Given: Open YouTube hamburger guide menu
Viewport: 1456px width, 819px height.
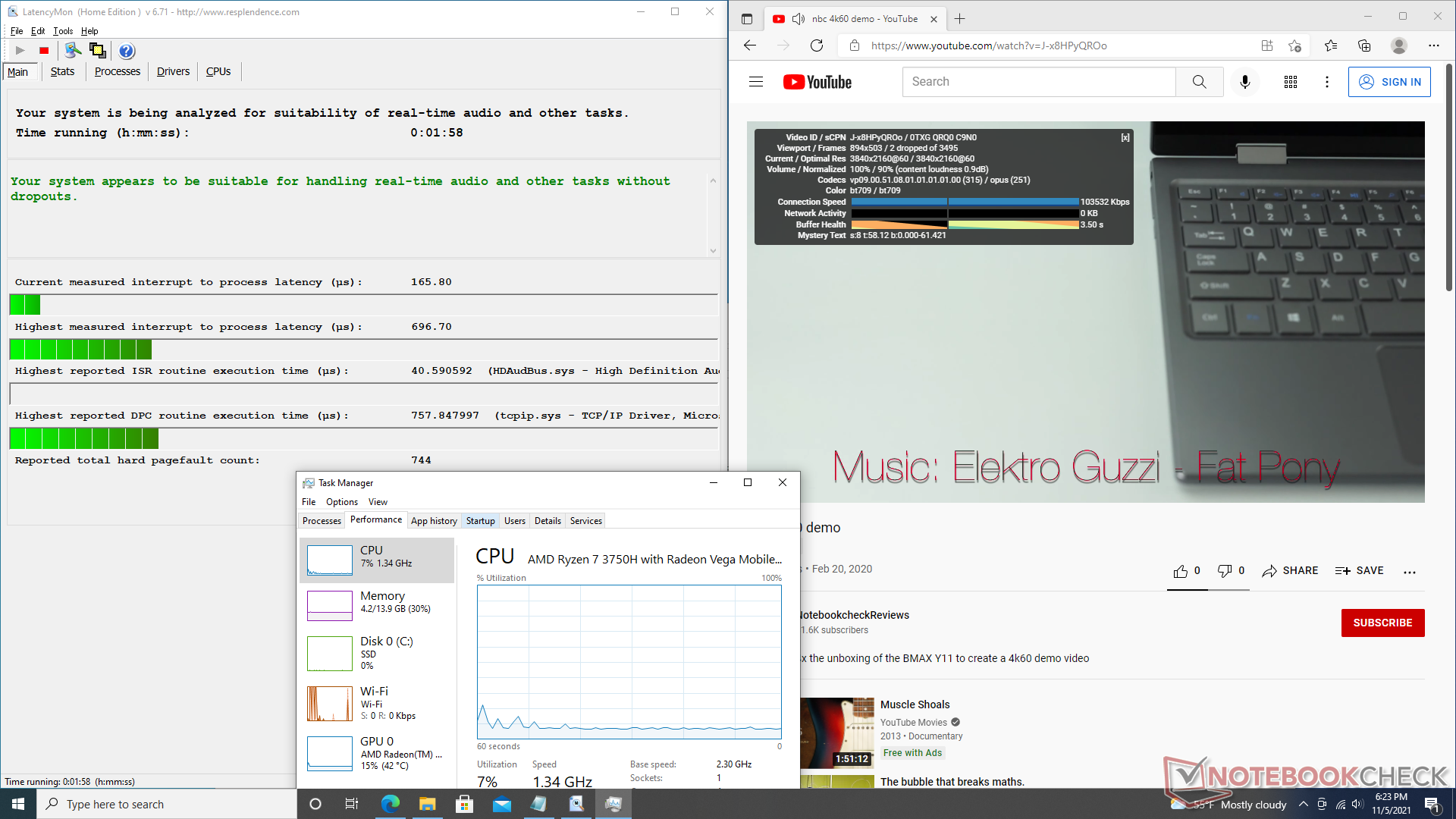Looking at the screenshot, I should [x=756, y=82].
